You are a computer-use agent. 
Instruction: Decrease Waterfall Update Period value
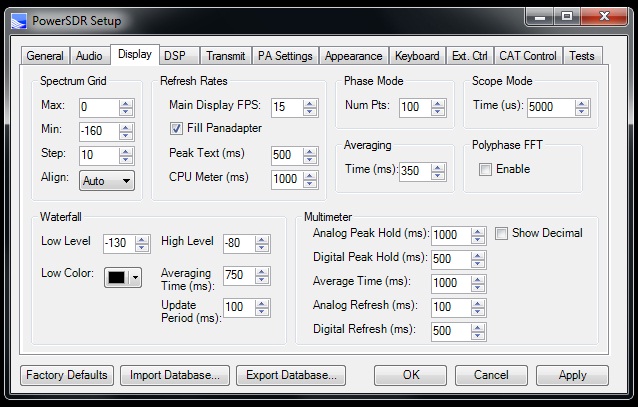click(x=262, y=311)
